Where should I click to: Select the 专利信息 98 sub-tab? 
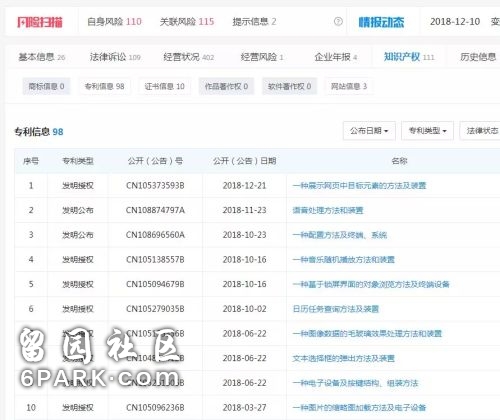(104, 86)
